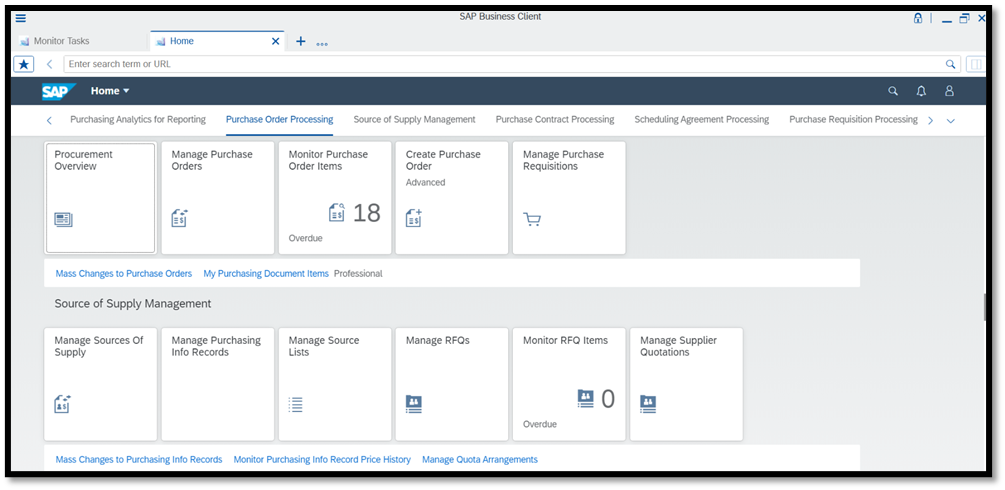This screenshot has height=490, width=1005.
Task: Click the Procurement Overview tile icon
Action: [63, 220]
